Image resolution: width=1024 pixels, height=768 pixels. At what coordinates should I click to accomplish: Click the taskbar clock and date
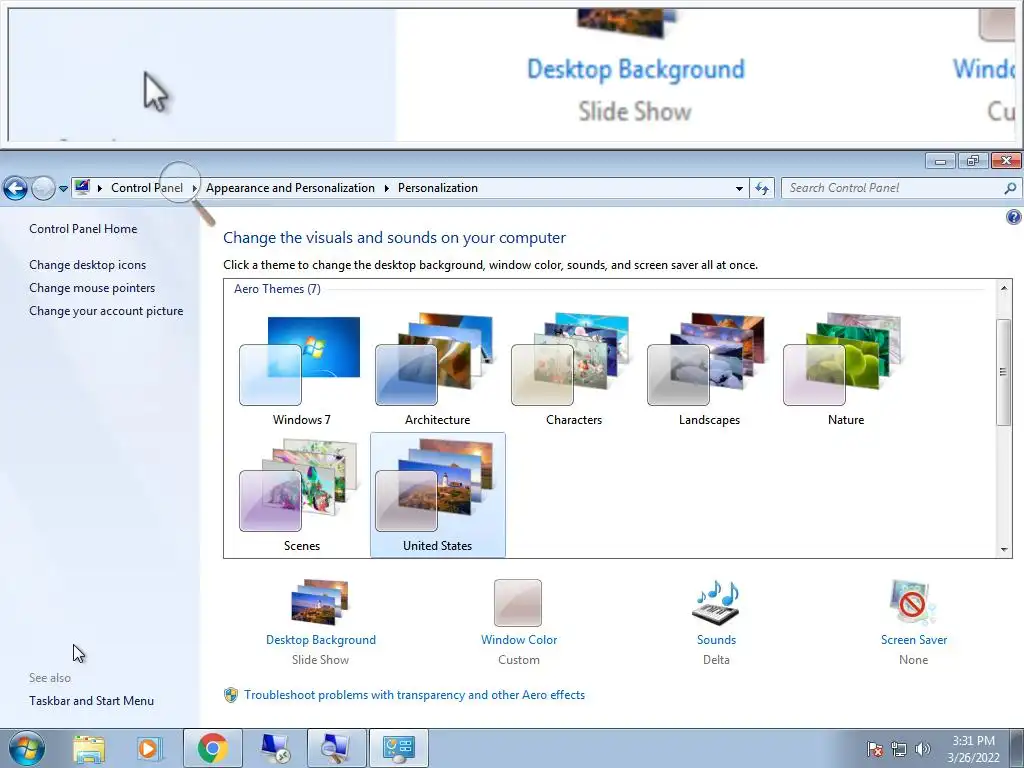pos(973,749)
